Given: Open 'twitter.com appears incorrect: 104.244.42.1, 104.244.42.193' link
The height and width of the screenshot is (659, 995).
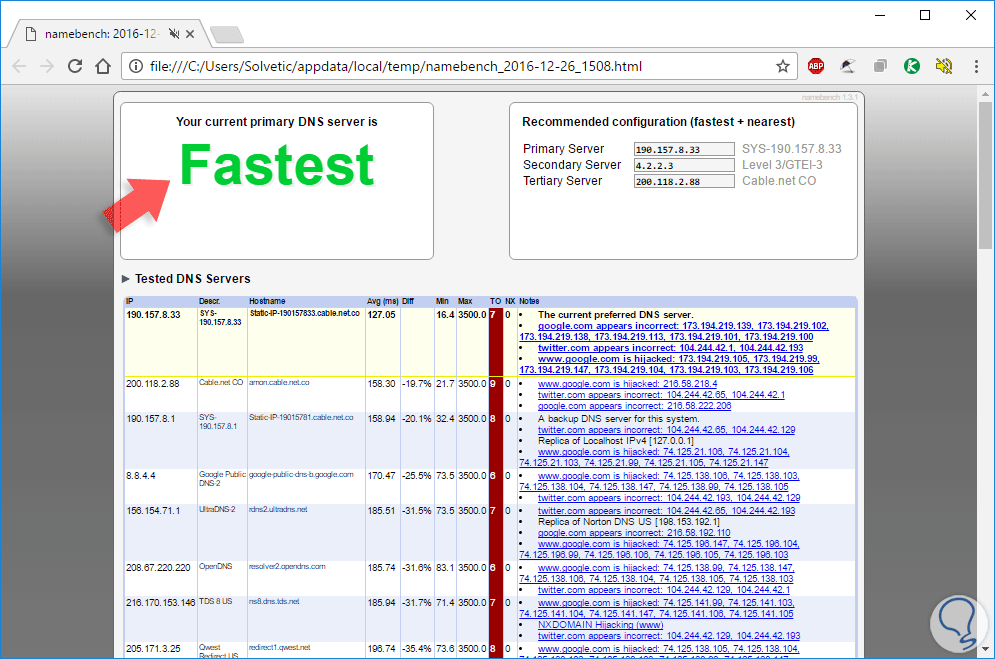Looking at the screenshot, I should click(670, 348).
